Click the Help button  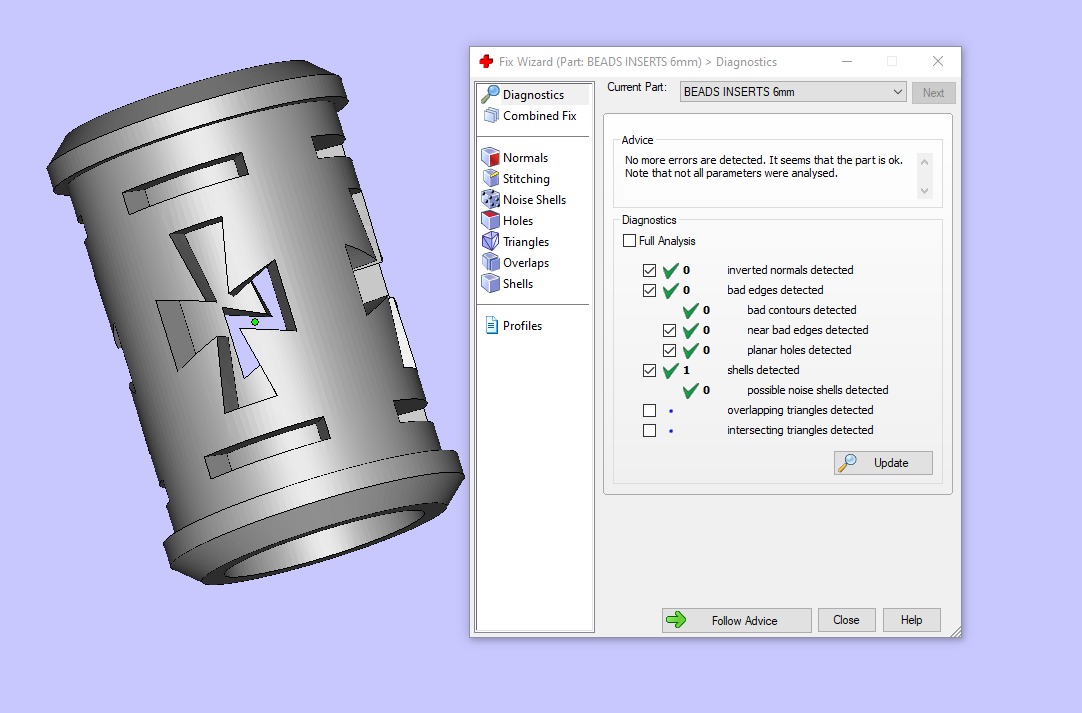point(912,620)
